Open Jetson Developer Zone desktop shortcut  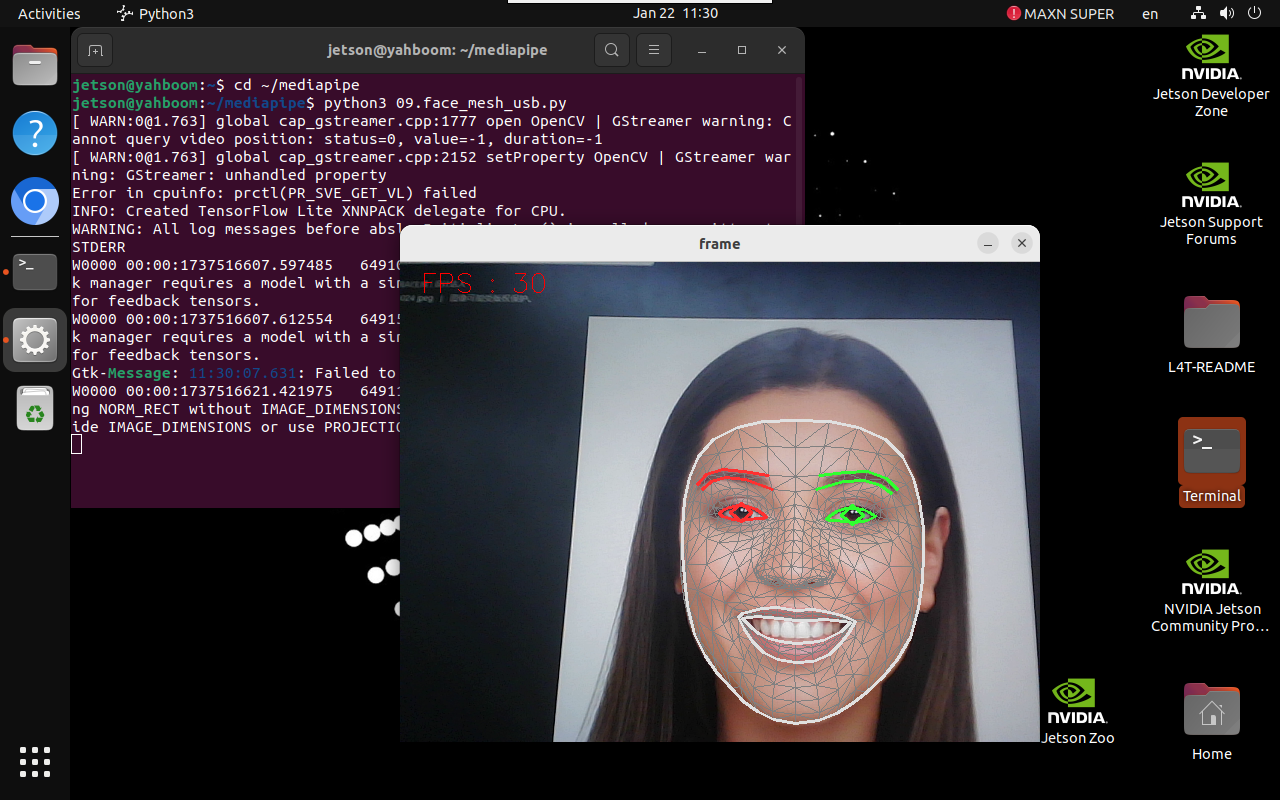pos(1211,77)
